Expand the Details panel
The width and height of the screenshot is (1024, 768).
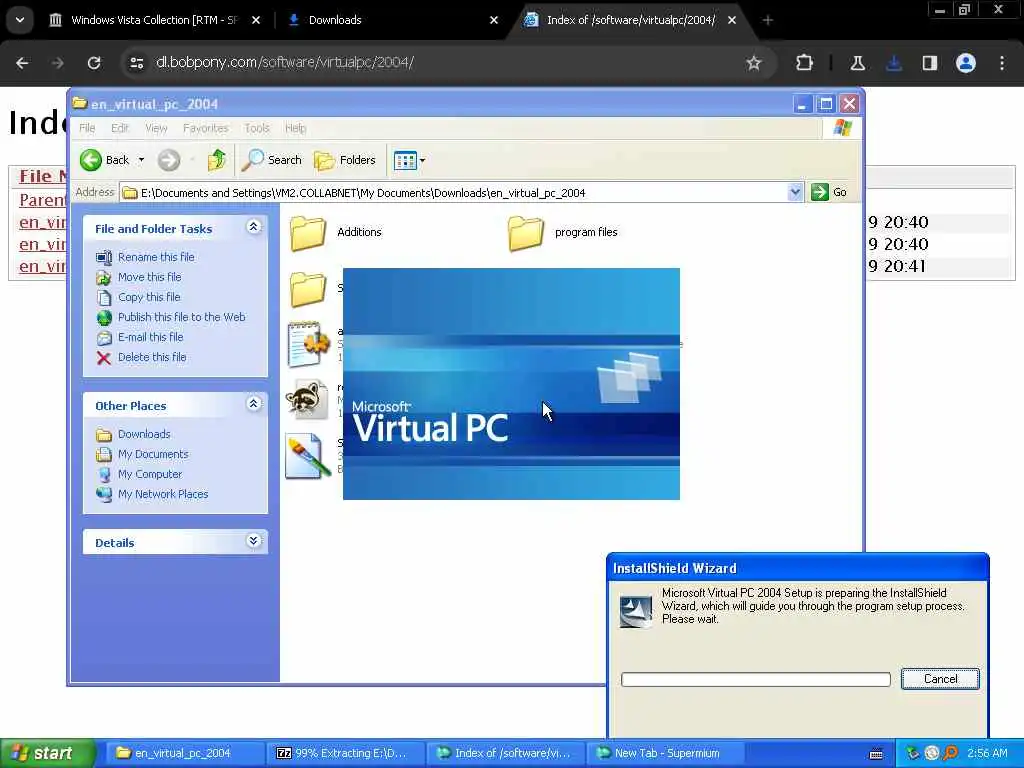click(253, 541)
